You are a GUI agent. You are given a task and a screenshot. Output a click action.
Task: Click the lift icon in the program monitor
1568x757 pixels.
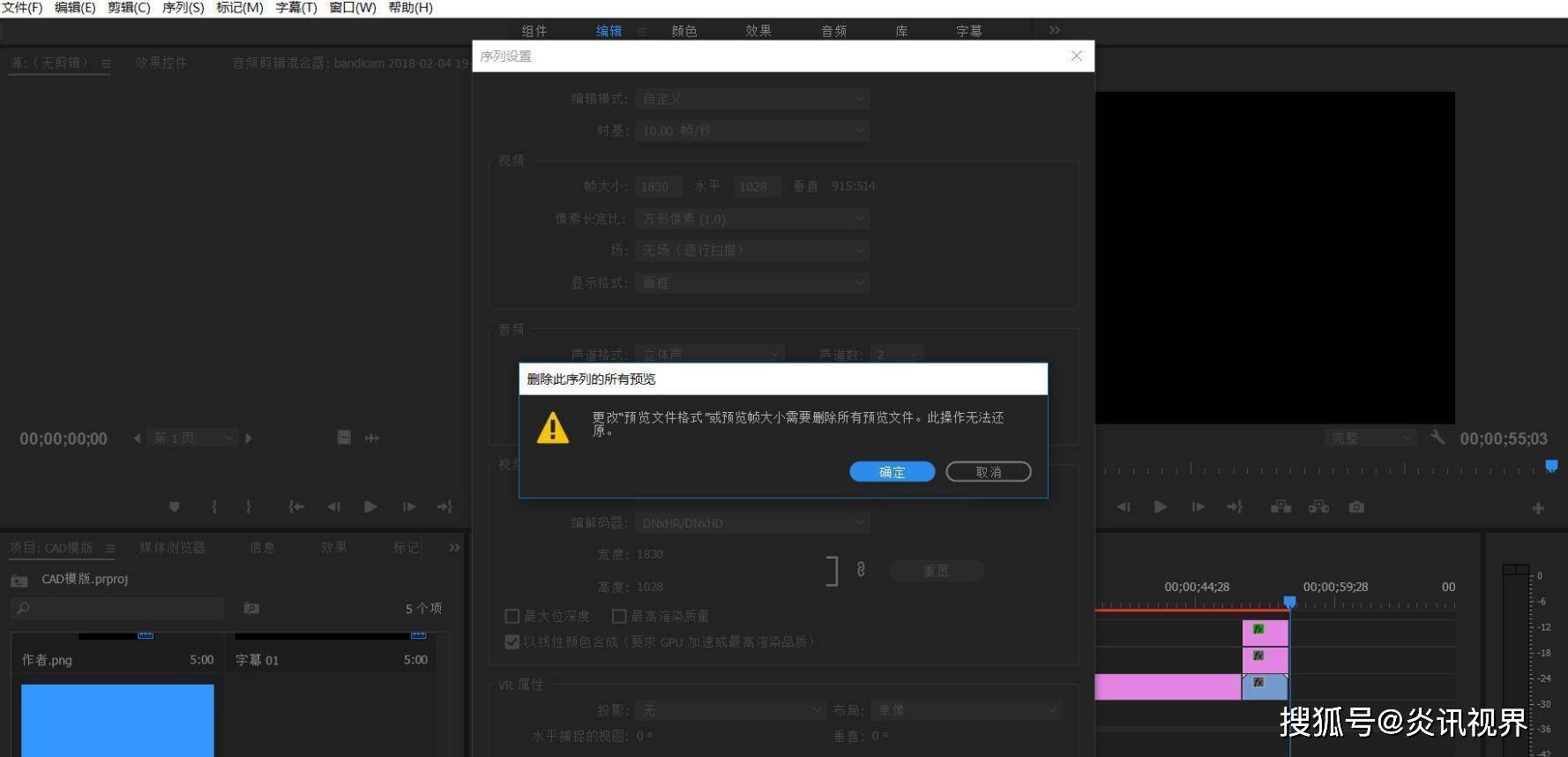coord(1281,506)
